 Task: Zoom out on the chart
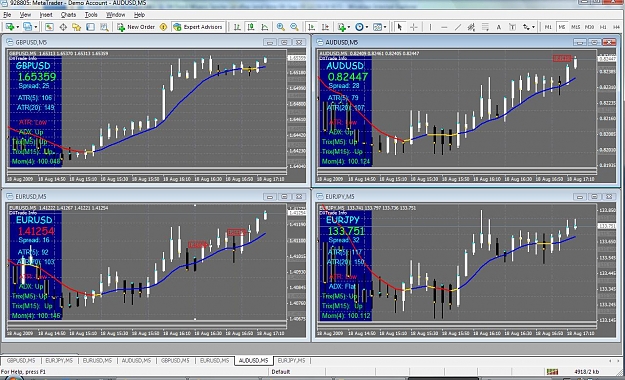coord(294,27)
